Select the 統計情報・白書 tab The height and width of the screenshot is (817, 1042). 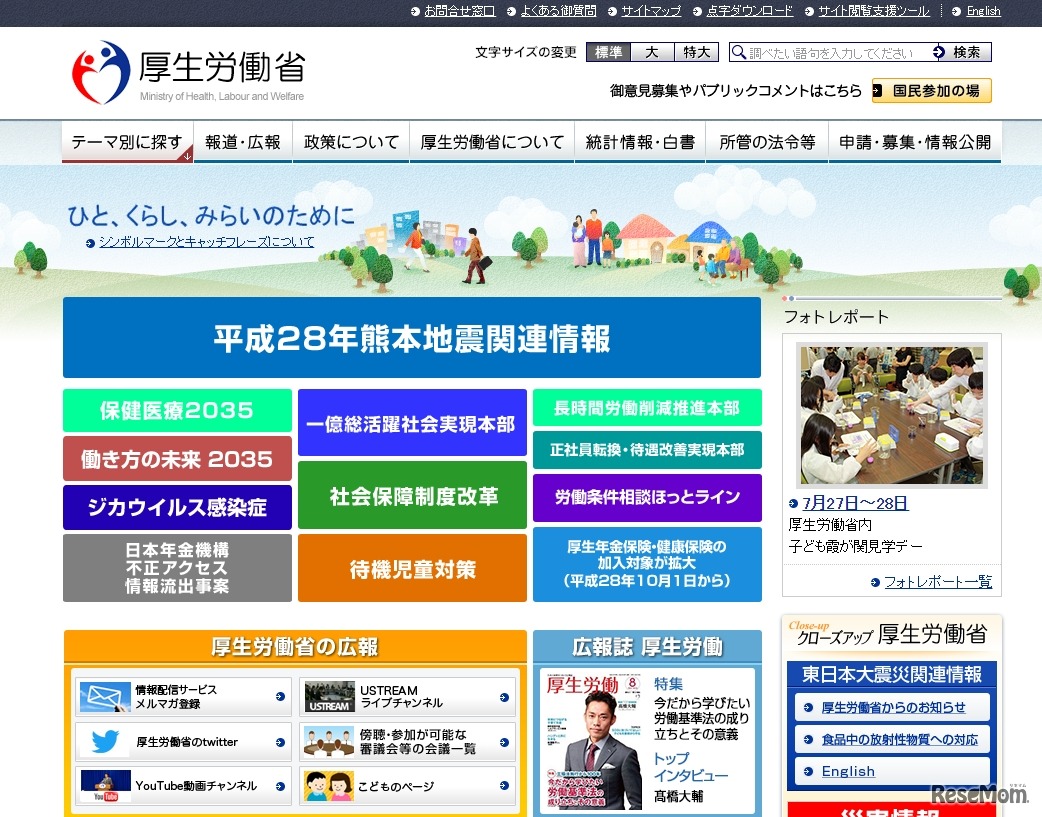pyautogui.click(x=639, y=142)
